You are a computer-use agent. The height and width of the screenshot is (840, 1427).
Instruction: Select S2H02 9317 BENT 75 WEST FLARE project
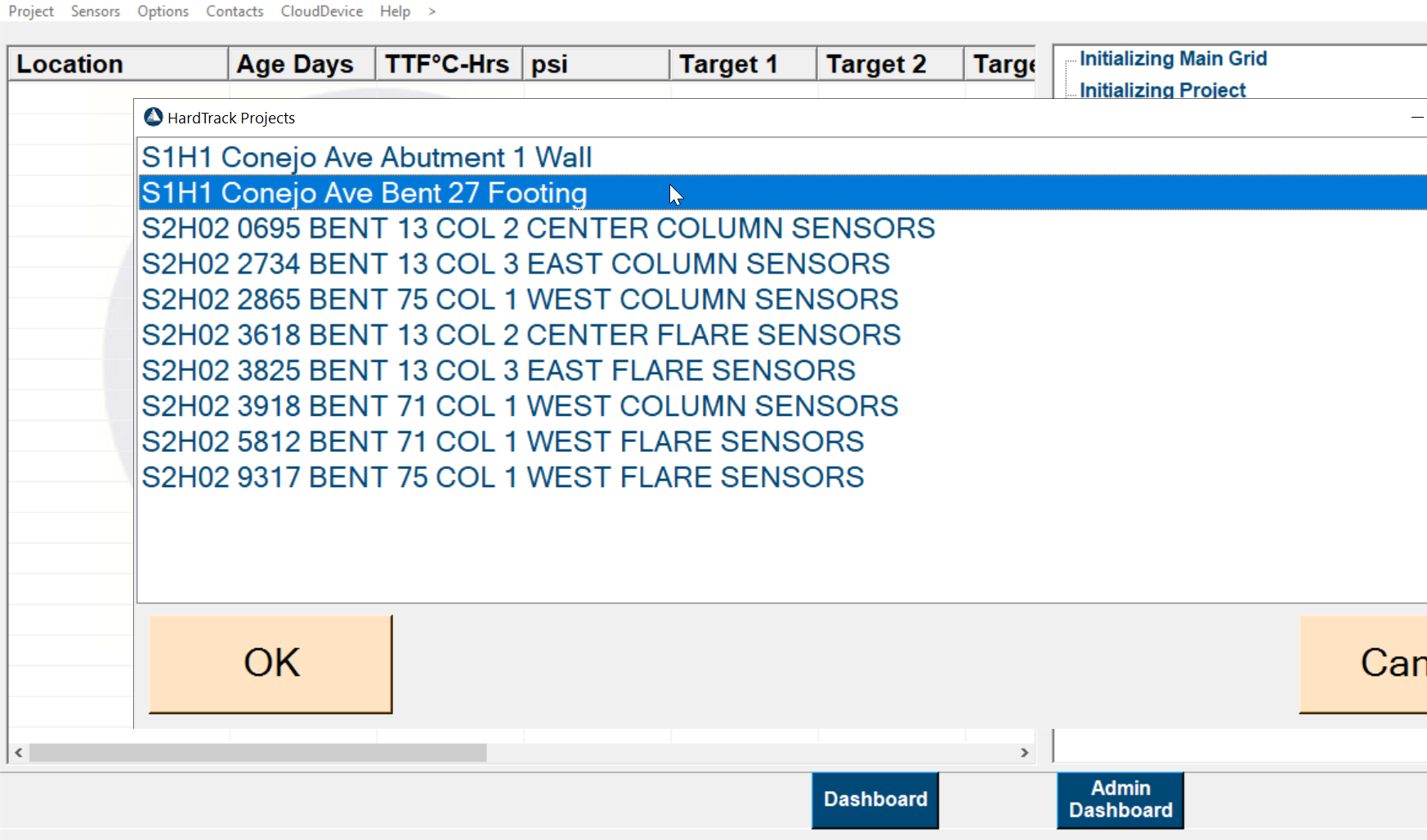[x=503, y=477]
